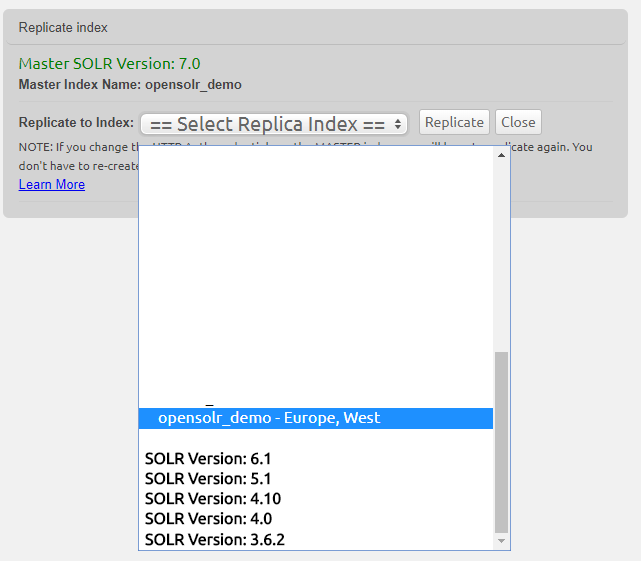Click the dropdown list scroll up arrow
641x561 pixels.
pos(501,155)
